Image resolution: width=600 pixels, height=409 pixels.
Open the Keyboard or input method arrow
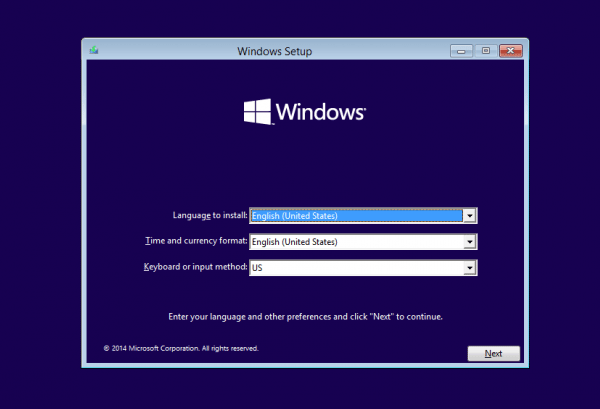click(x=470, y=268)
